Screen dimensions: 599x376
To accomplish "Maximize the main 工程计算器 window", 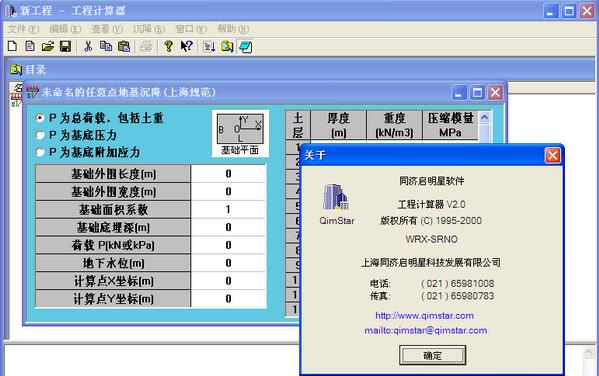I will (x=569, y=11).
